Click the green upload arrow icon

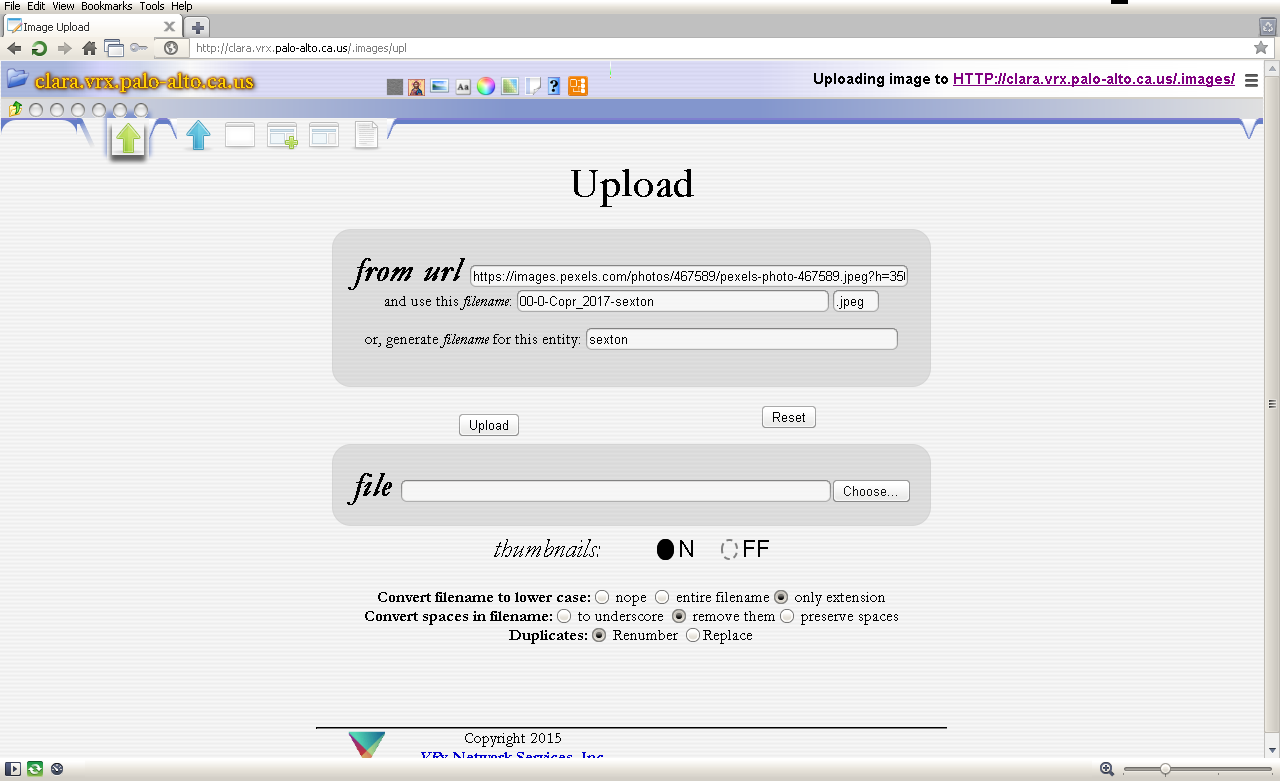pos(127,138)
